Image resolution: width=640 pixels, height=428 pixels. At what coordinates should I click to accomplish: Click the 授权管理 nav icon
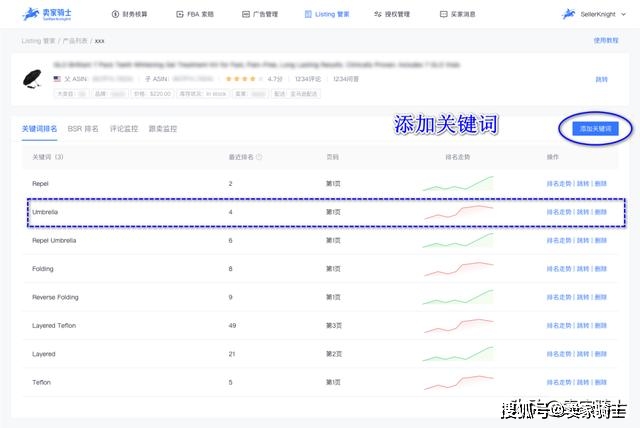click(378, 14)
